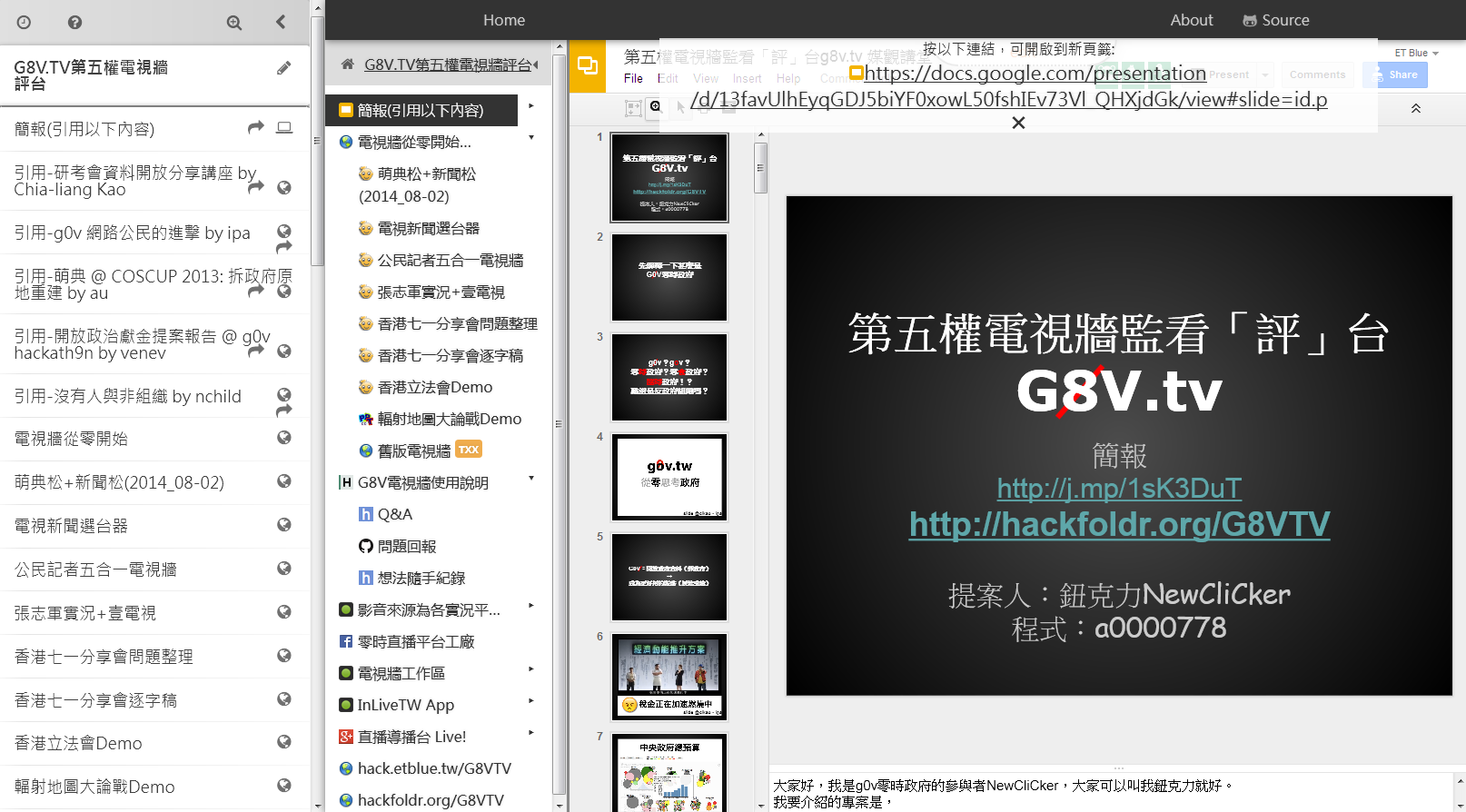Screen dimensions: 1466x812
Task: Click the left panel vertical scrollbar
Action: click(317, 141)
